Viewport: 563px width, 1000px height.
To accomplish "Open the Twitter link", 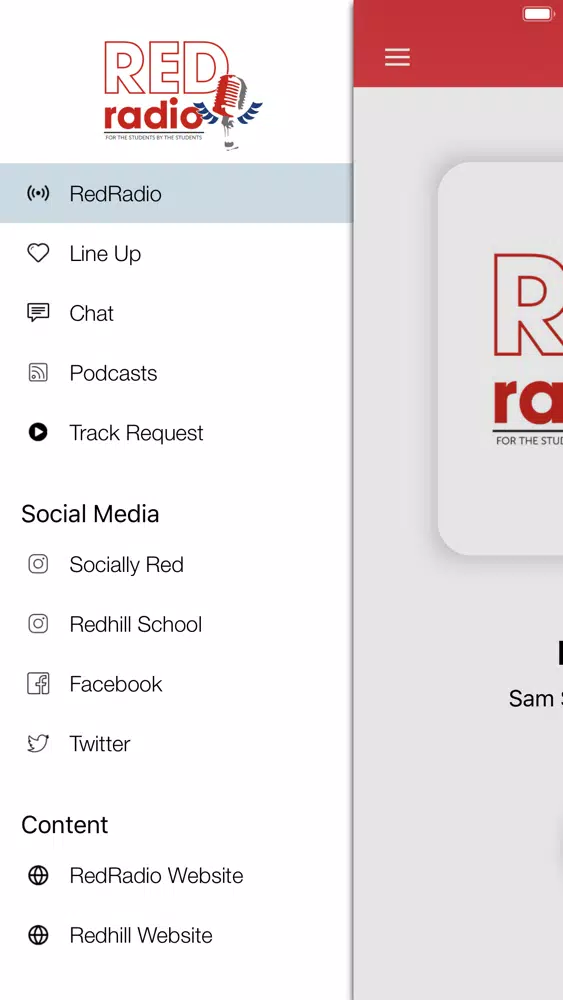I will pos(176,744).
